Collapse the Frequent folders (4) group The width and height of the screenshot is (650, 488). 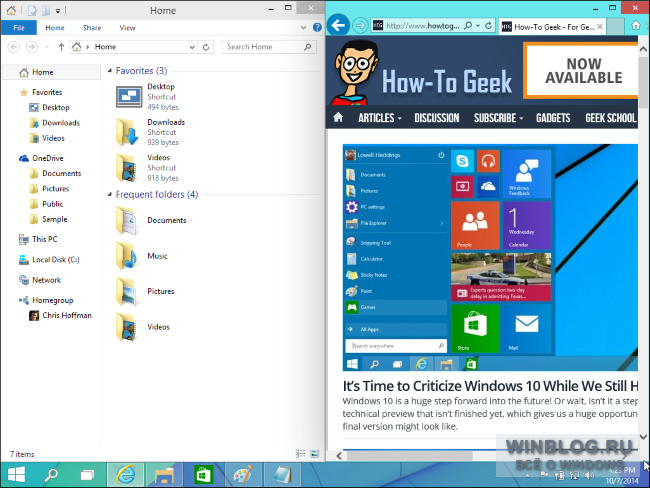click(110, 194)
